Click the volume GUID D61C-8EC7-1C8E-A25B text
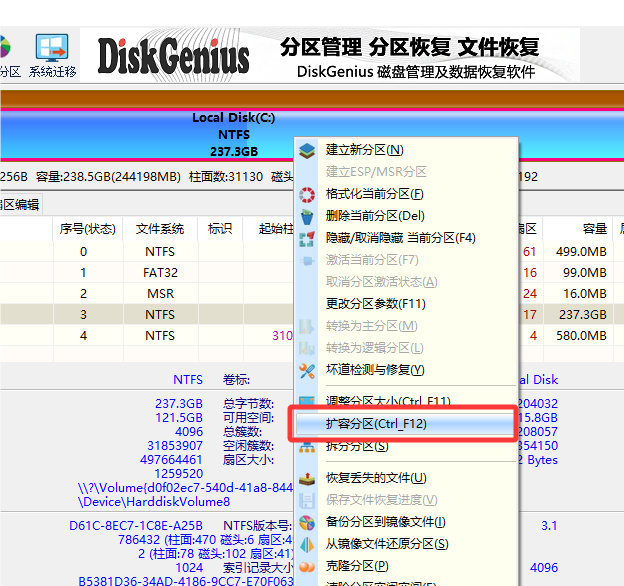Screen dimensions: 624x586 (136, 526)
